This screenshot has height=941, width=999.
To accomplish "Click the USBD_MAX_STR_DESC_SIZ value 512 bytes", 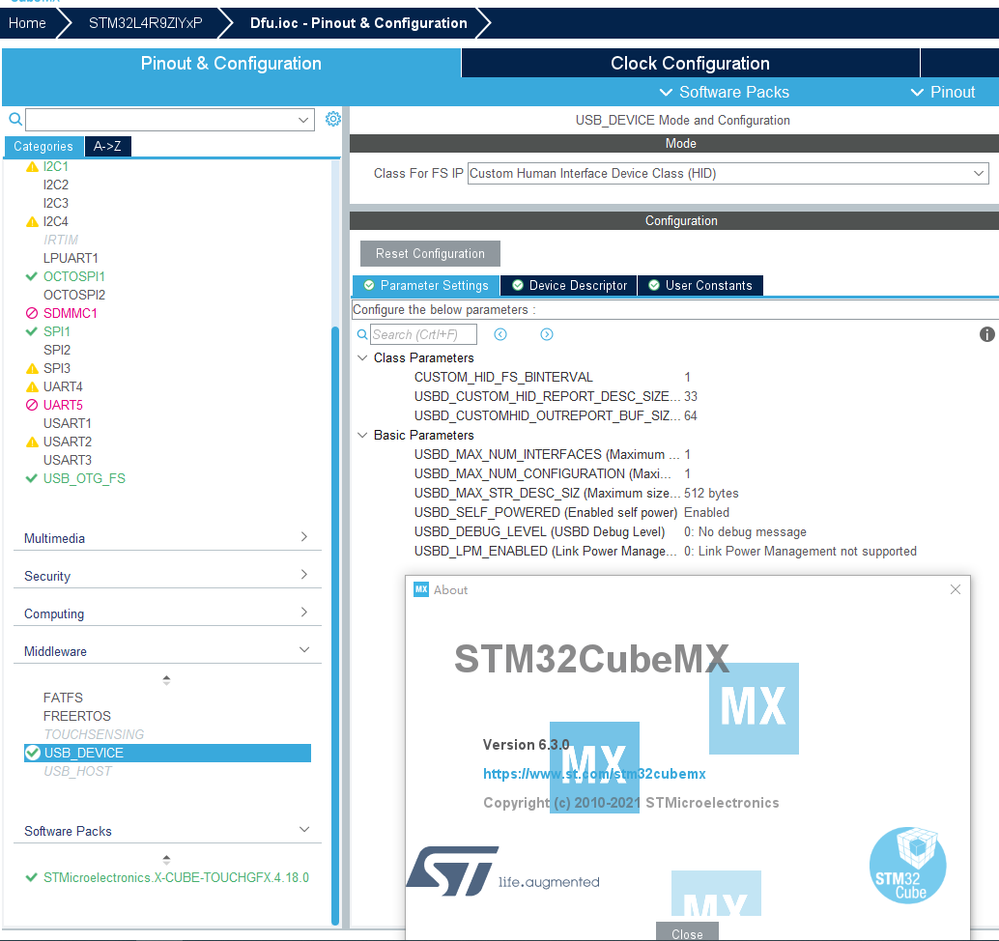I will click(x=711, y=493).
